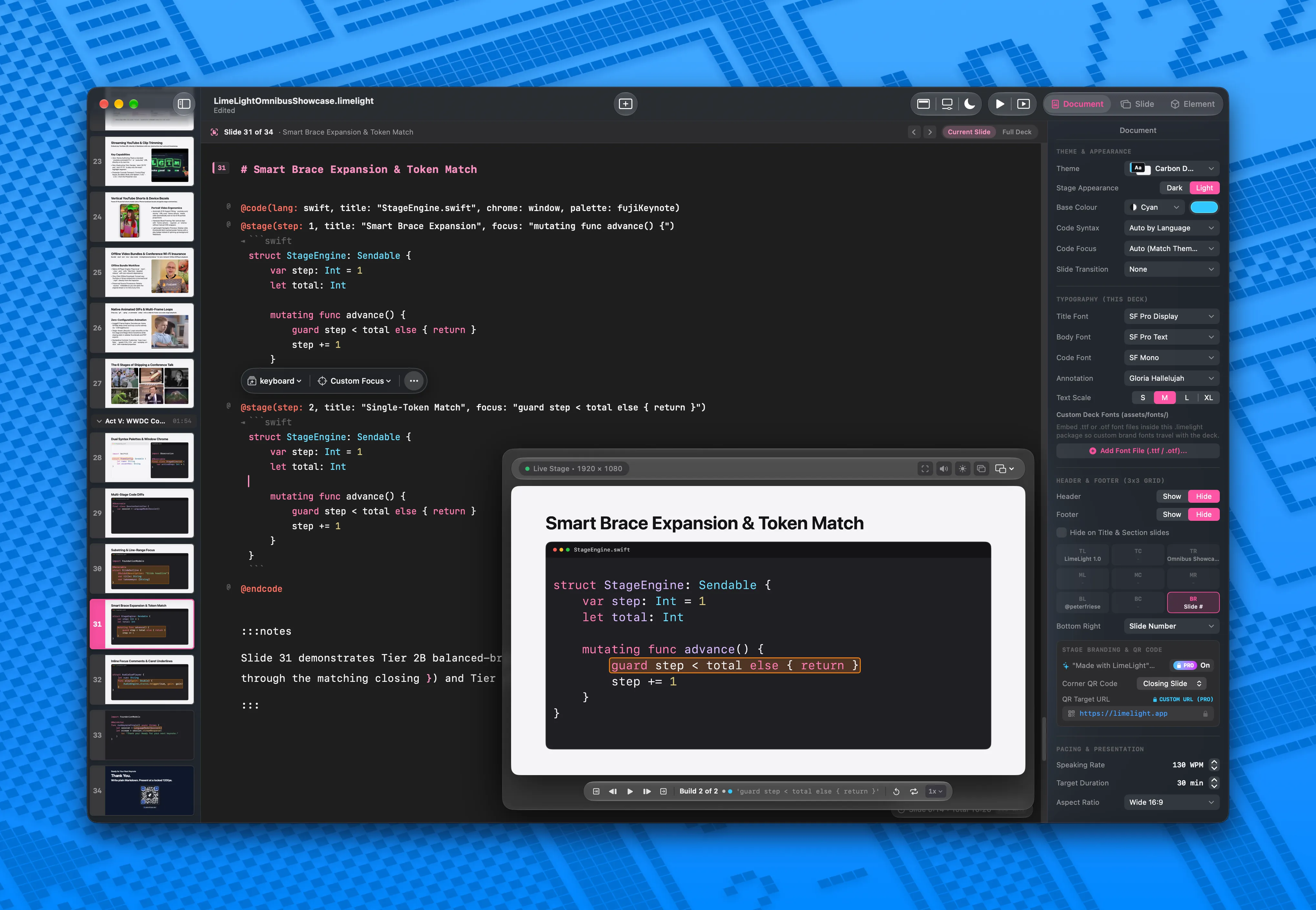Collapse the Act V: WWDC section

pos(99,421)
